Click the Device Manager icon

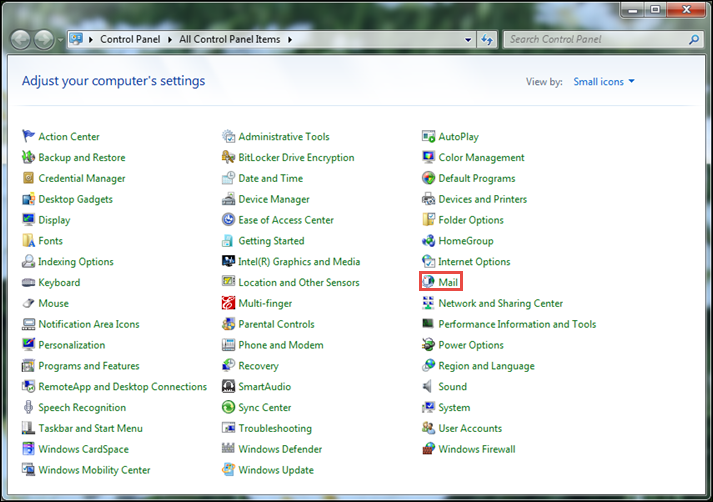(228, 199)
